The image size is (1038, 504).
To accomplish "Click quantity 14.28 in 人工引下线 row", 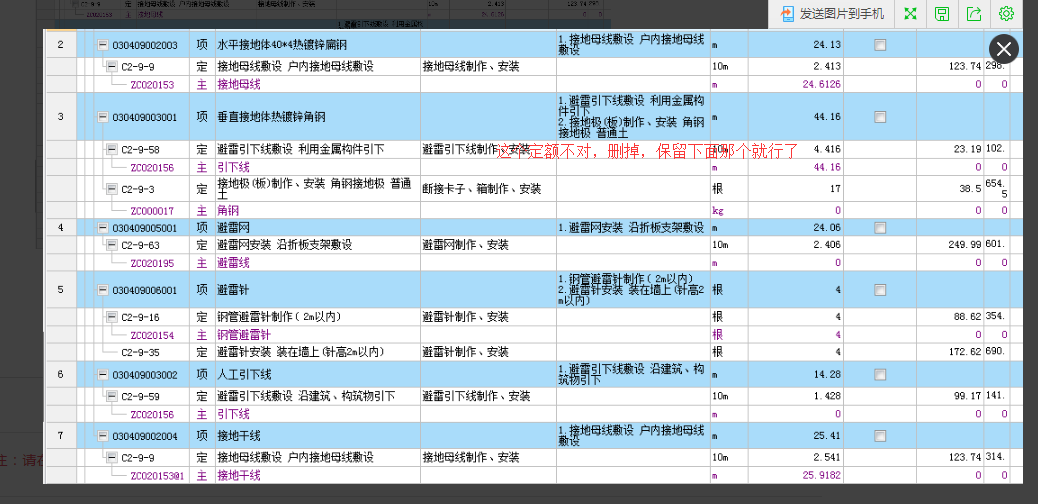I will 827,376.
